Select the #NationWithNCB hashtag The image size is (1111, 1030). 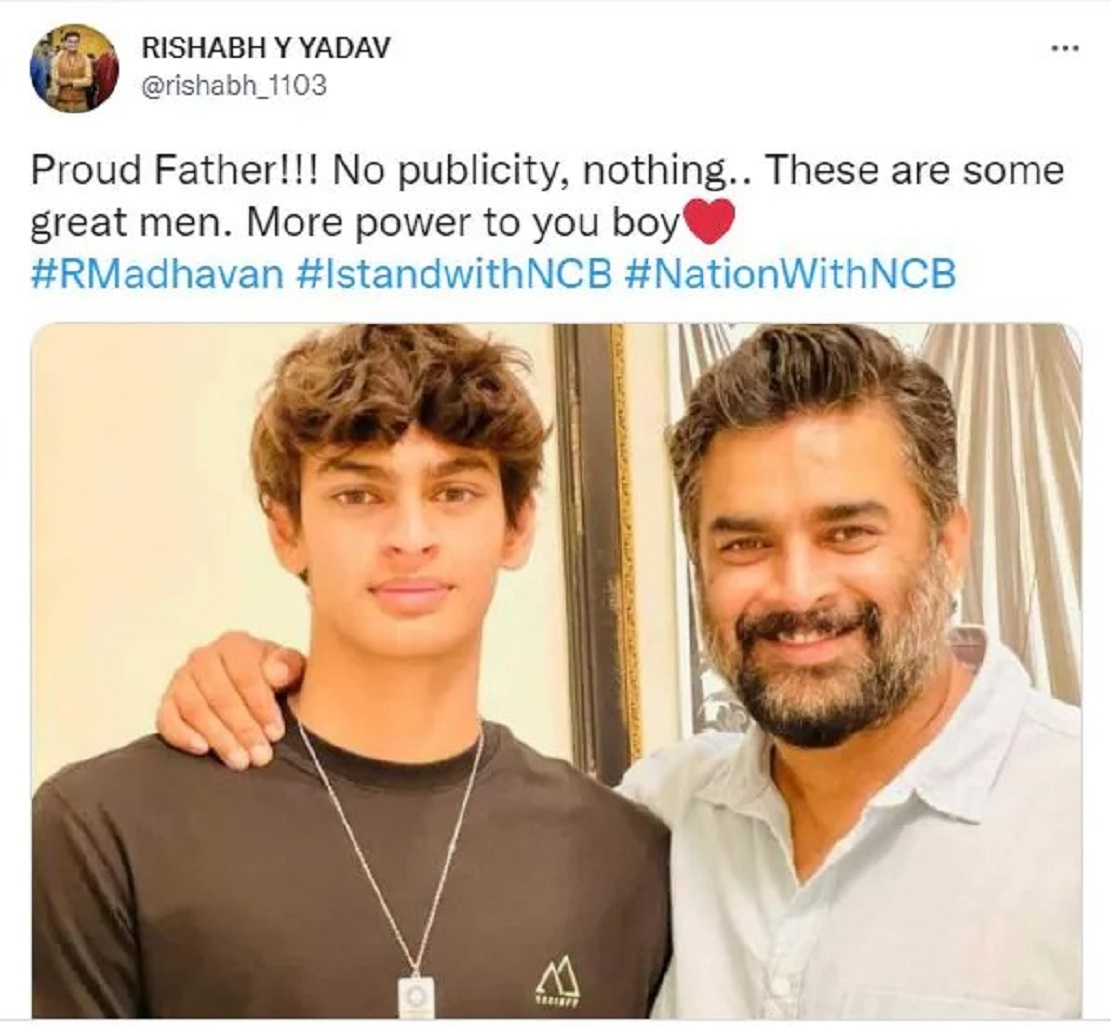click(790, 274)
